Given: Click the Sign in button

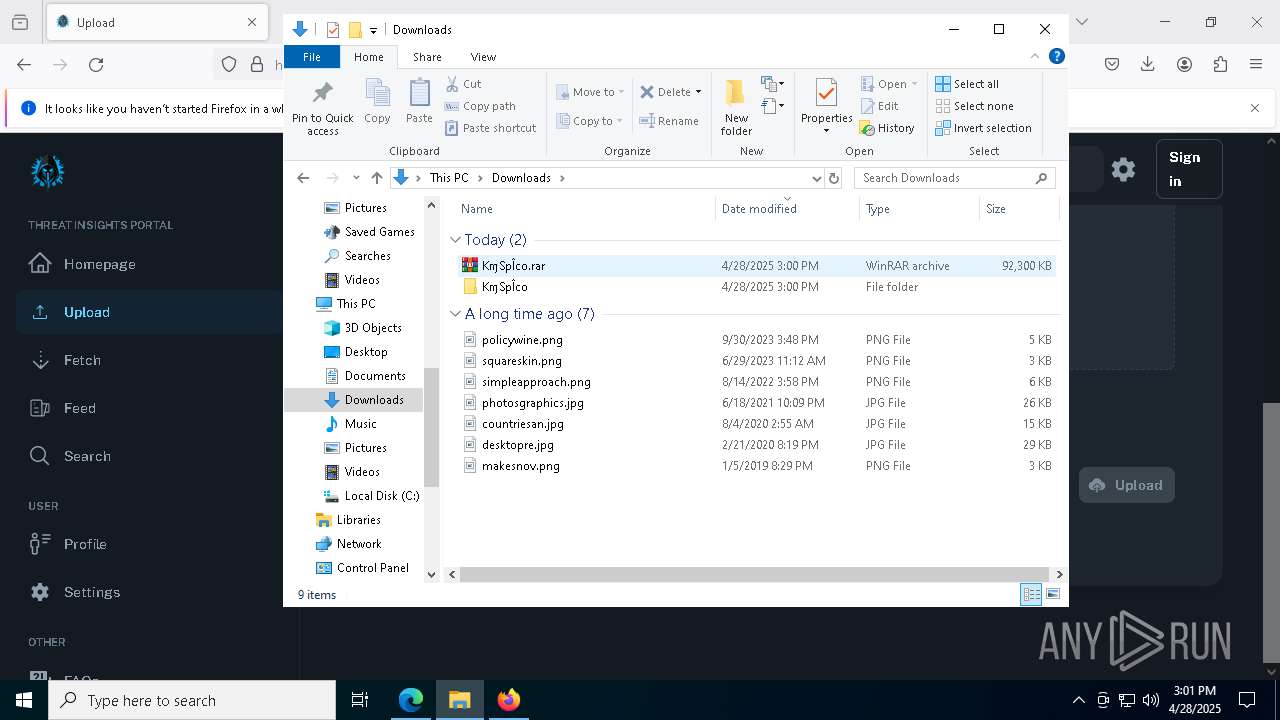Looking at the screenshot, I should (1189, 169).
